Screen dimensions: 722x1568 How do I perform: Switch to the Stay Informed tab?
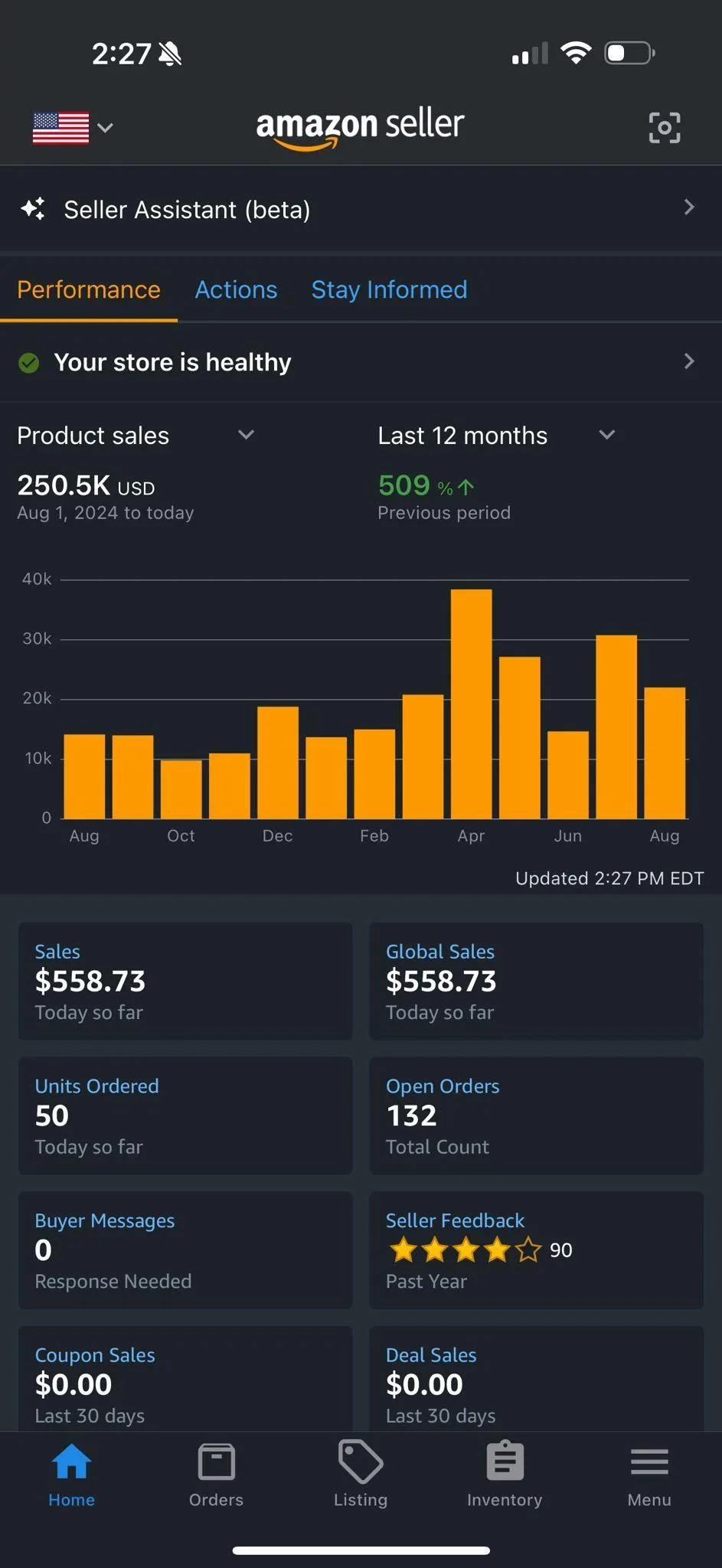389,289
